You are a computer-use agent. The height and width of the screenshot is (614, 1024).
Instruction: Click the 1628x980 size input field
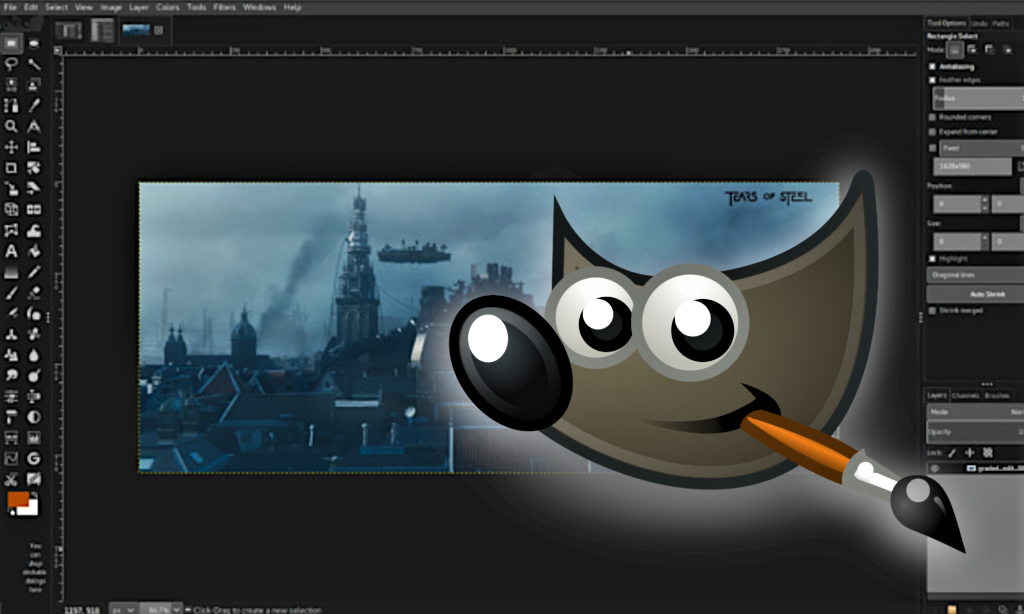tap(973, 166)
